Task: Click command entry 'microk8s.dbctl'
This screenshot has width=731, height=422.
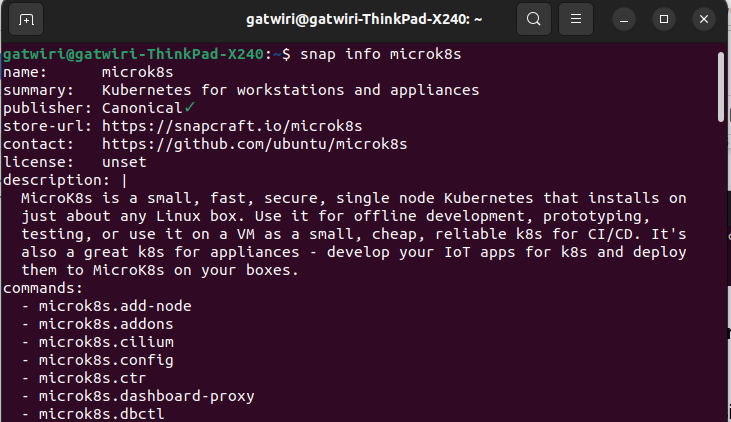Action: pos(102,414)
